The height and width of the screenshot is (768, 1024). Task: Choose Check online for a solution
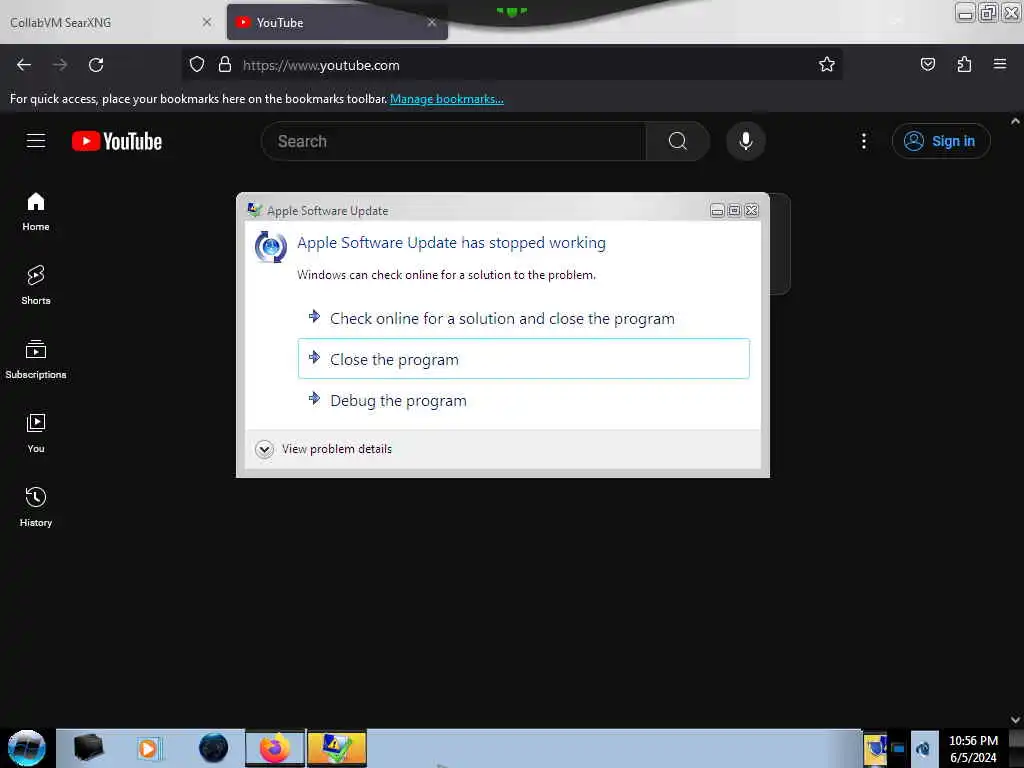click(524, 319)
